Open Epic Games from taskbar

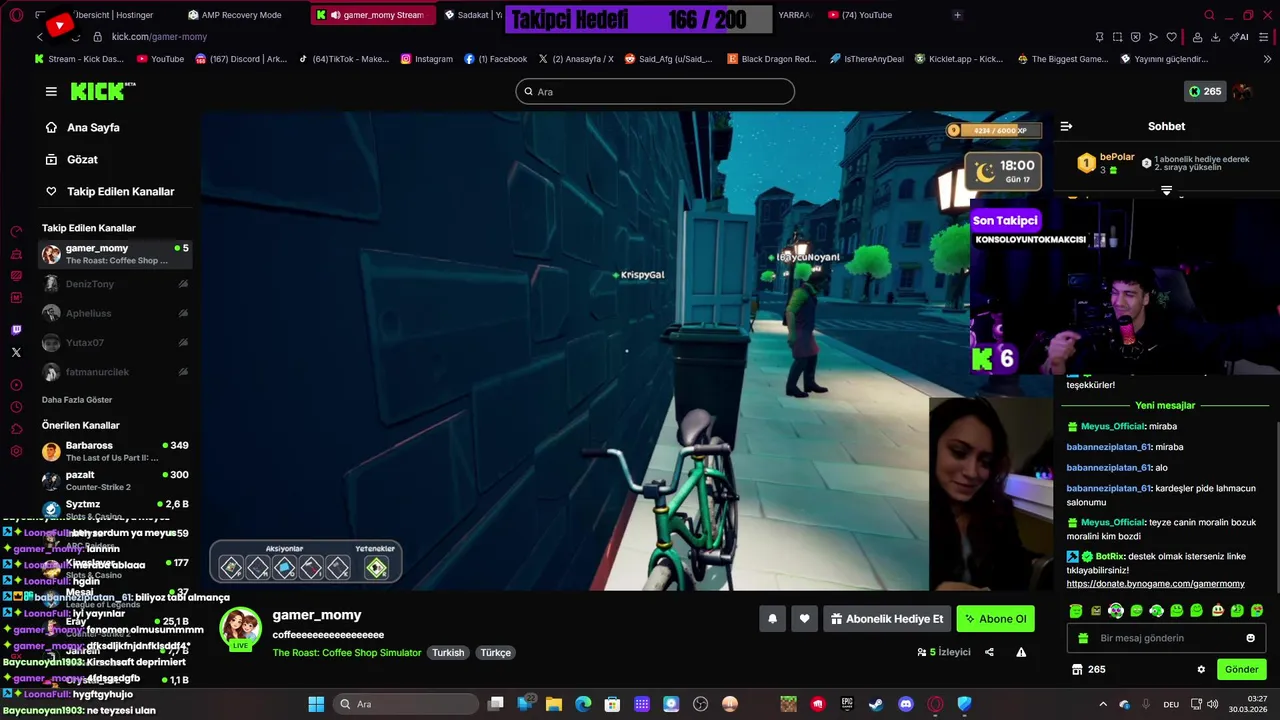click(x=847, y=704)
